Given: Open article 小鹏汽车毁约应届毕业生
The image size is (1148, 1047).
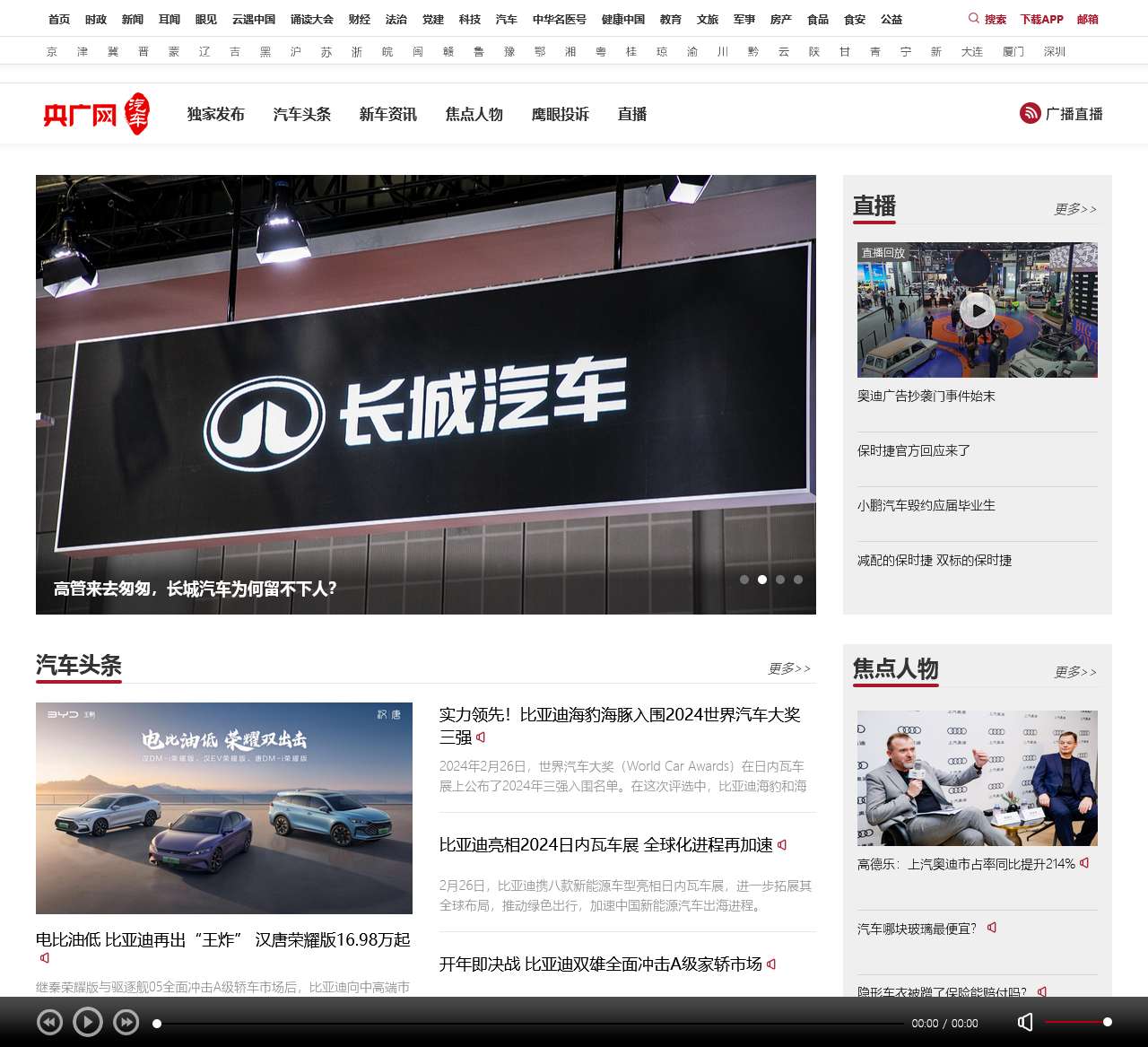Looking at the screenshot, I should tap(926, 505).
